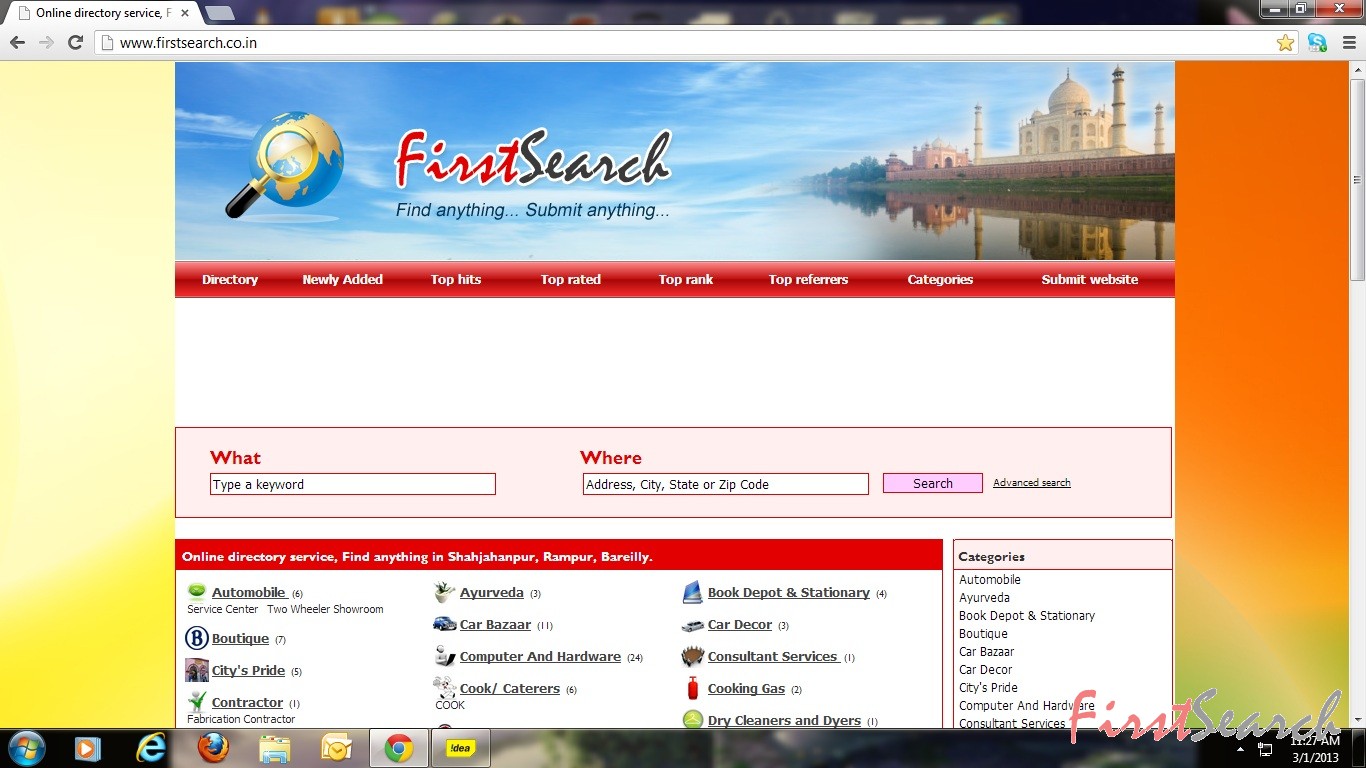Switch to Online directory service tab
This screenshot has height=768, width=1366.
point(103,13)
